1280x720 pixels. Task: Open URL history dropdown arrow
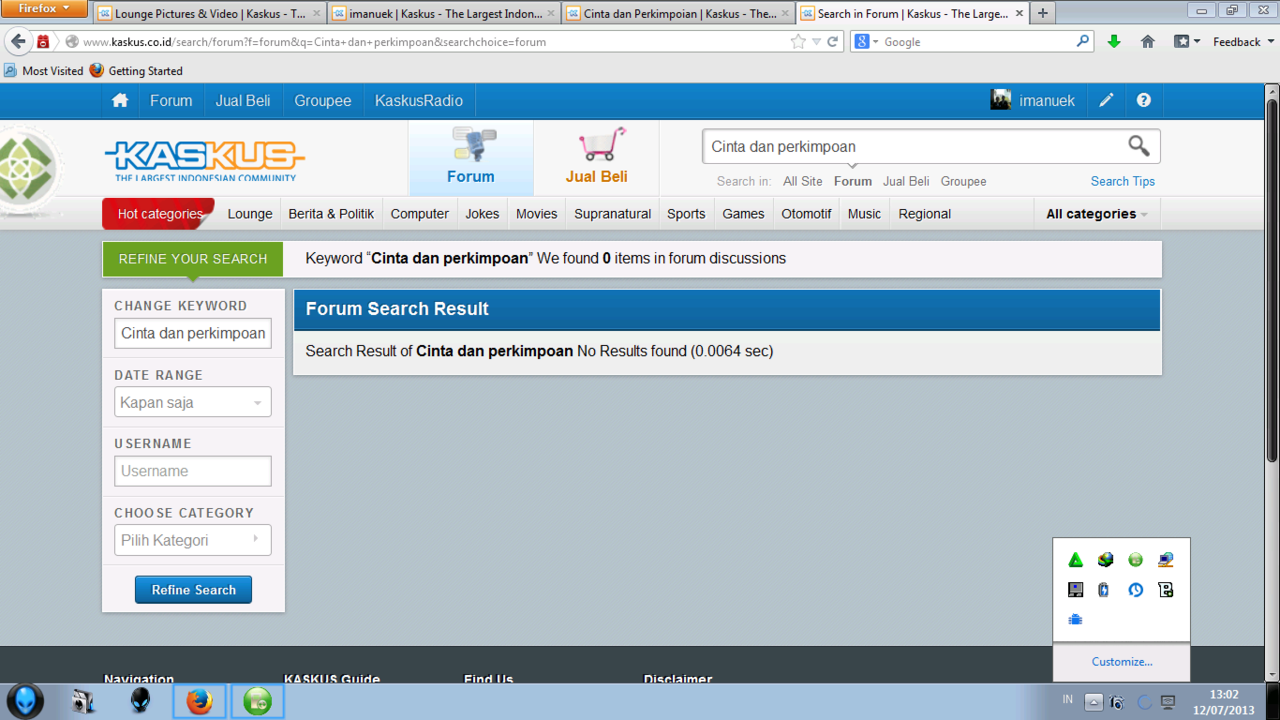point(816,42)
